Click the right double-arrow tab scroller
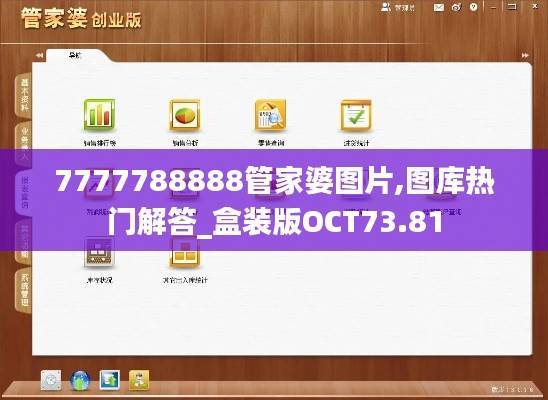 525,55
